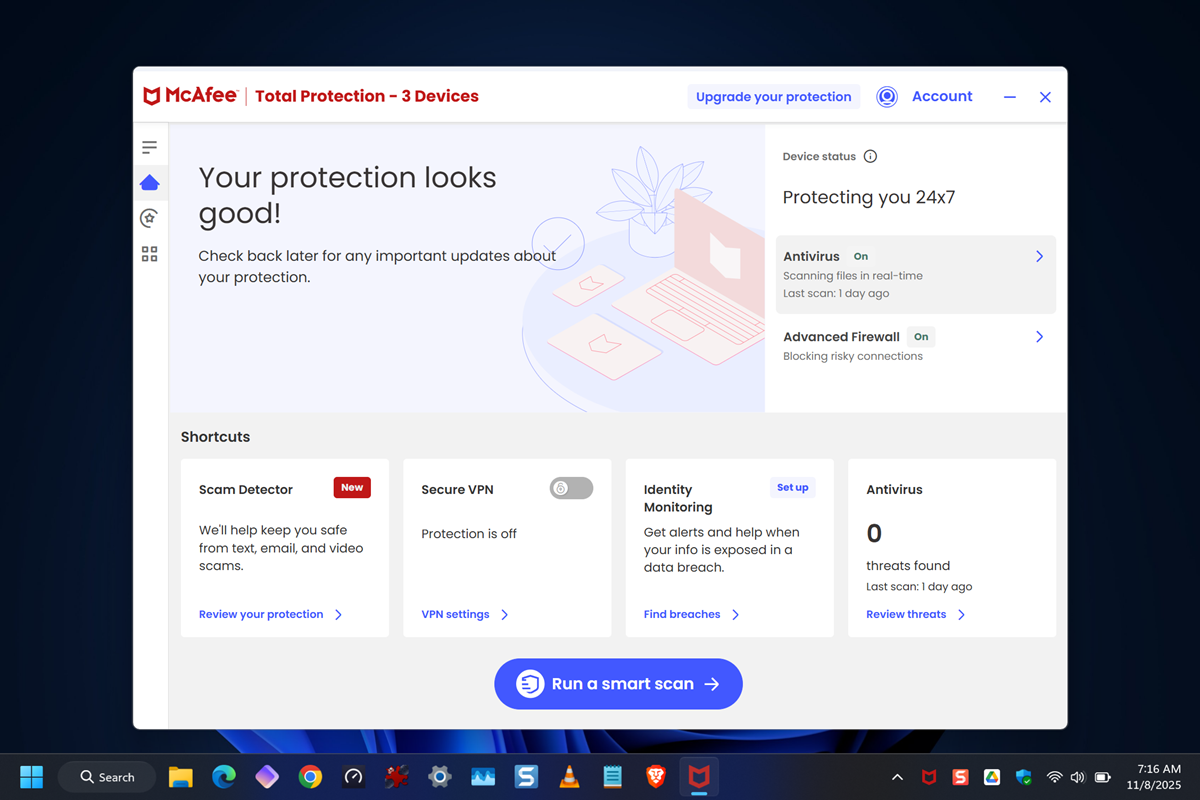Show hidden system tray icons
The height and width of the screenshot is (800, 1200).
pyautogui.click(x=897, y=777)
